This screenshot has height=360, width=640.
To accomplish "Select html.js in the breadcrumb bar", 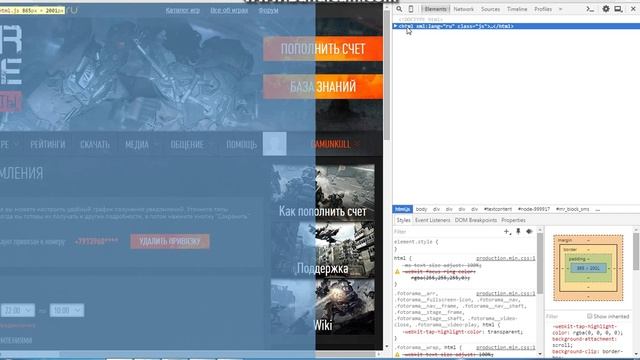I will click(x=403, y=209).
